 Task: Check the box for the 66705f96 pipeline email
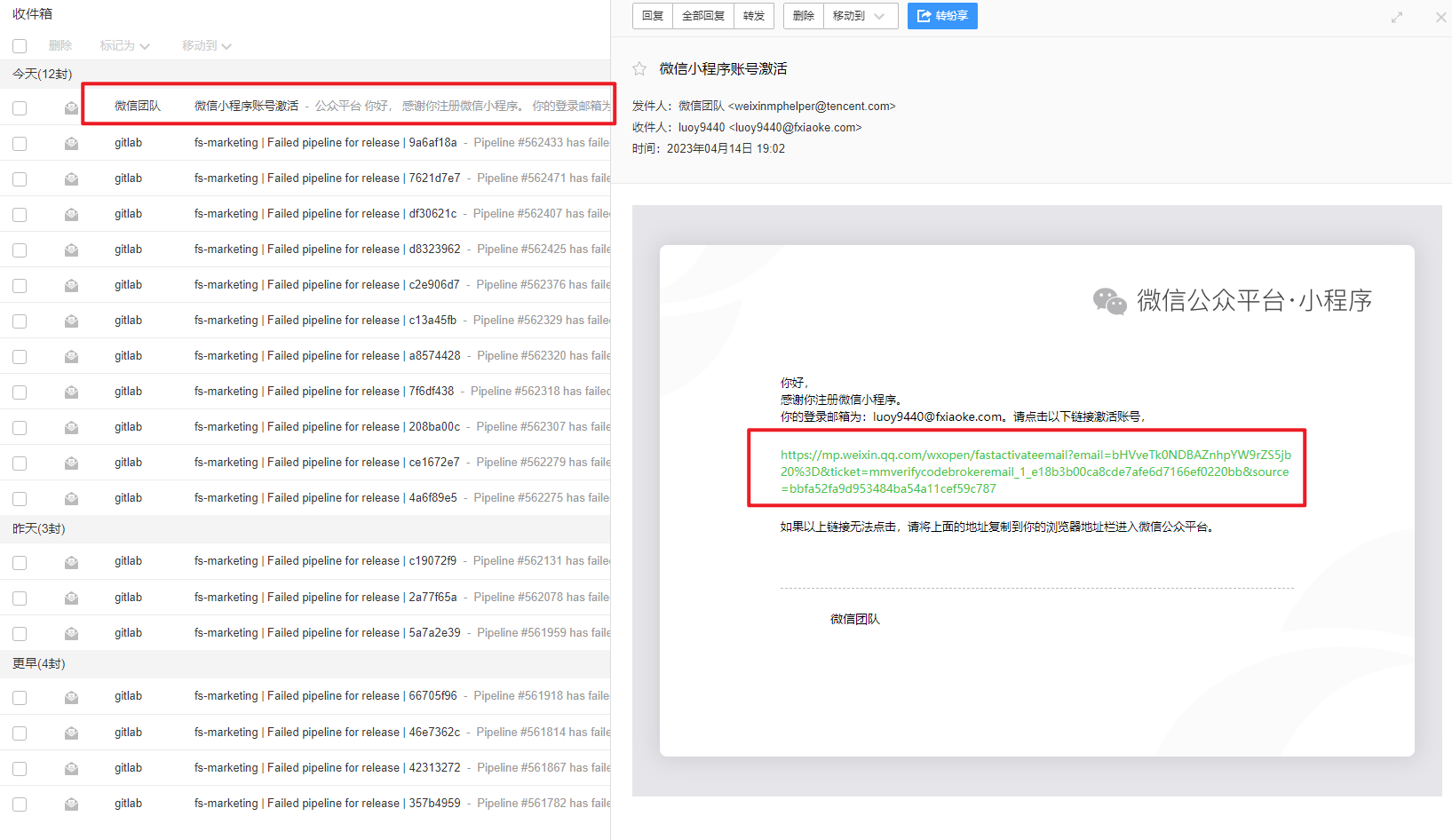[20, 698]
